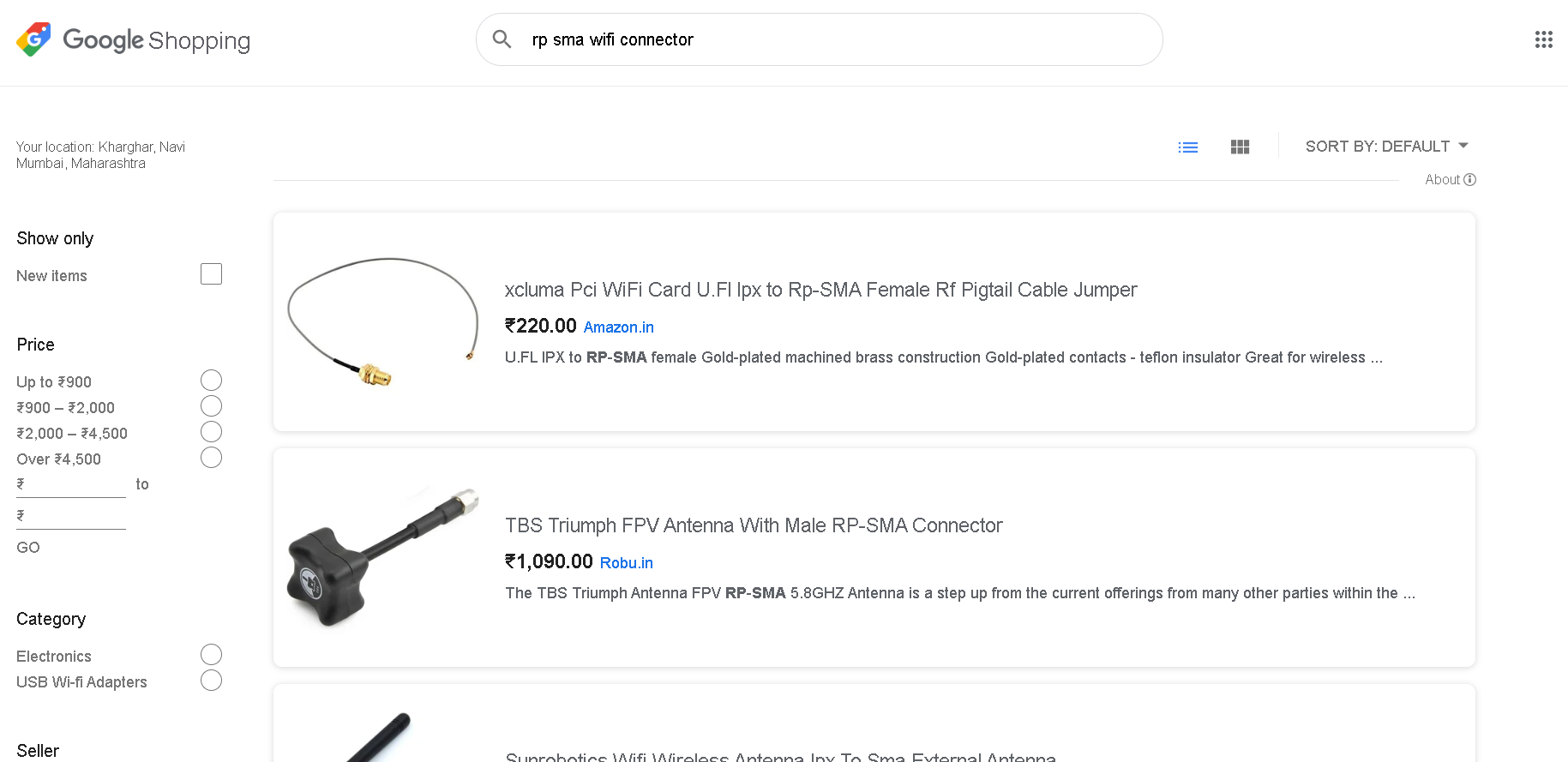The width and height of the screenshot is (1568, 762).
Task: Open xcluma Pci WiFi Card product title
Action: click(820, 290)
